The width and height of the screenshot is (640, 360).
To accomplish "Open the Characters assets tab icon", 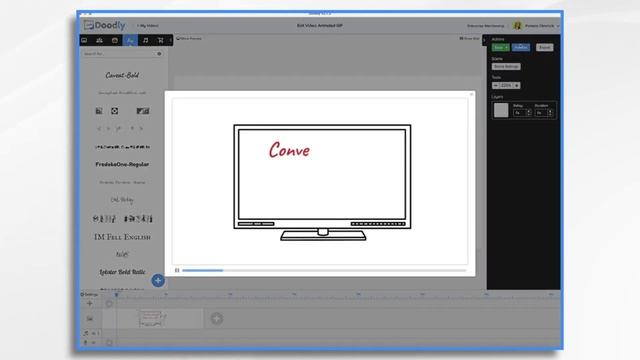I will tap(99, 40).
